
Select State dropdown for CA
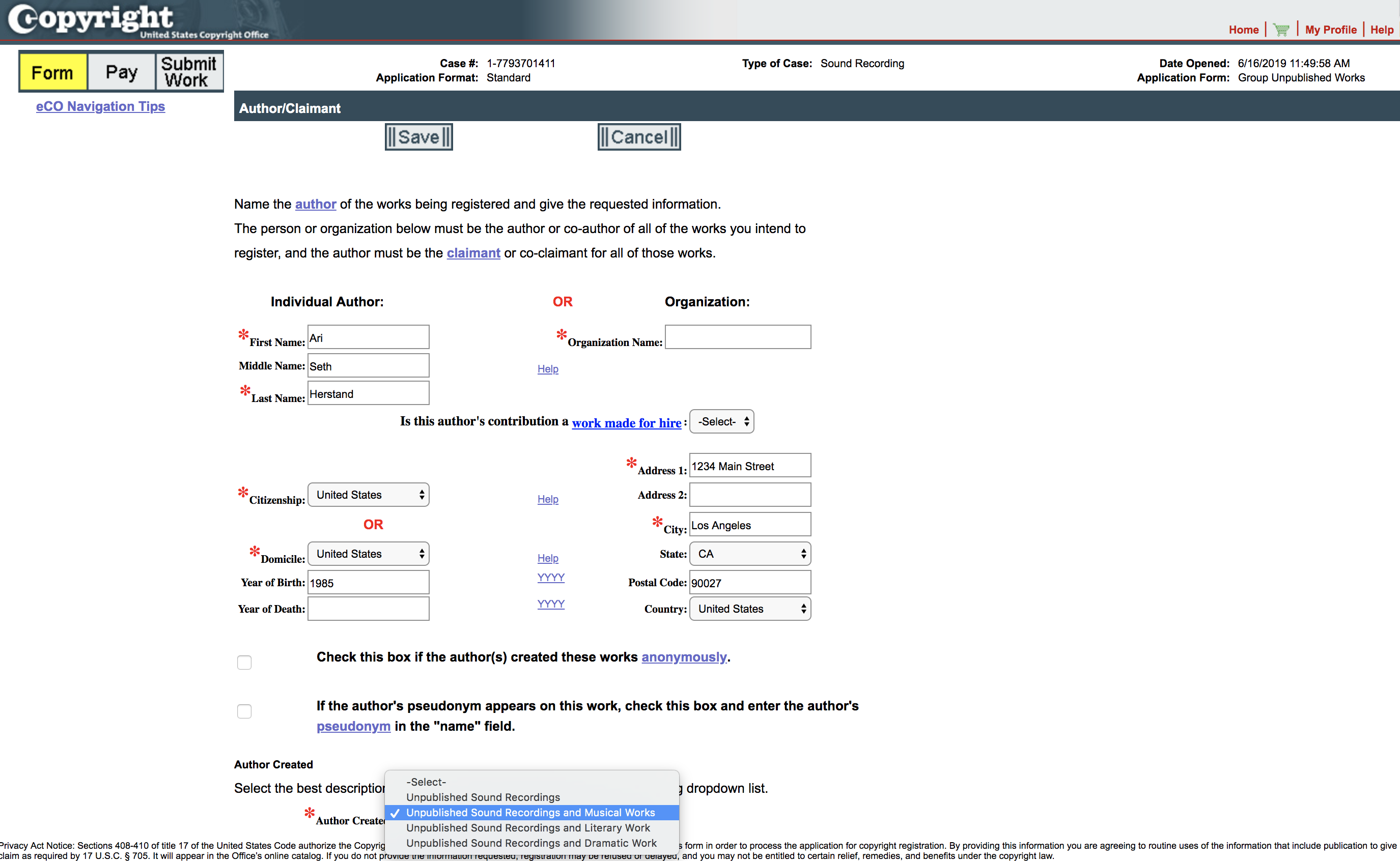click(x=749, y=554)
